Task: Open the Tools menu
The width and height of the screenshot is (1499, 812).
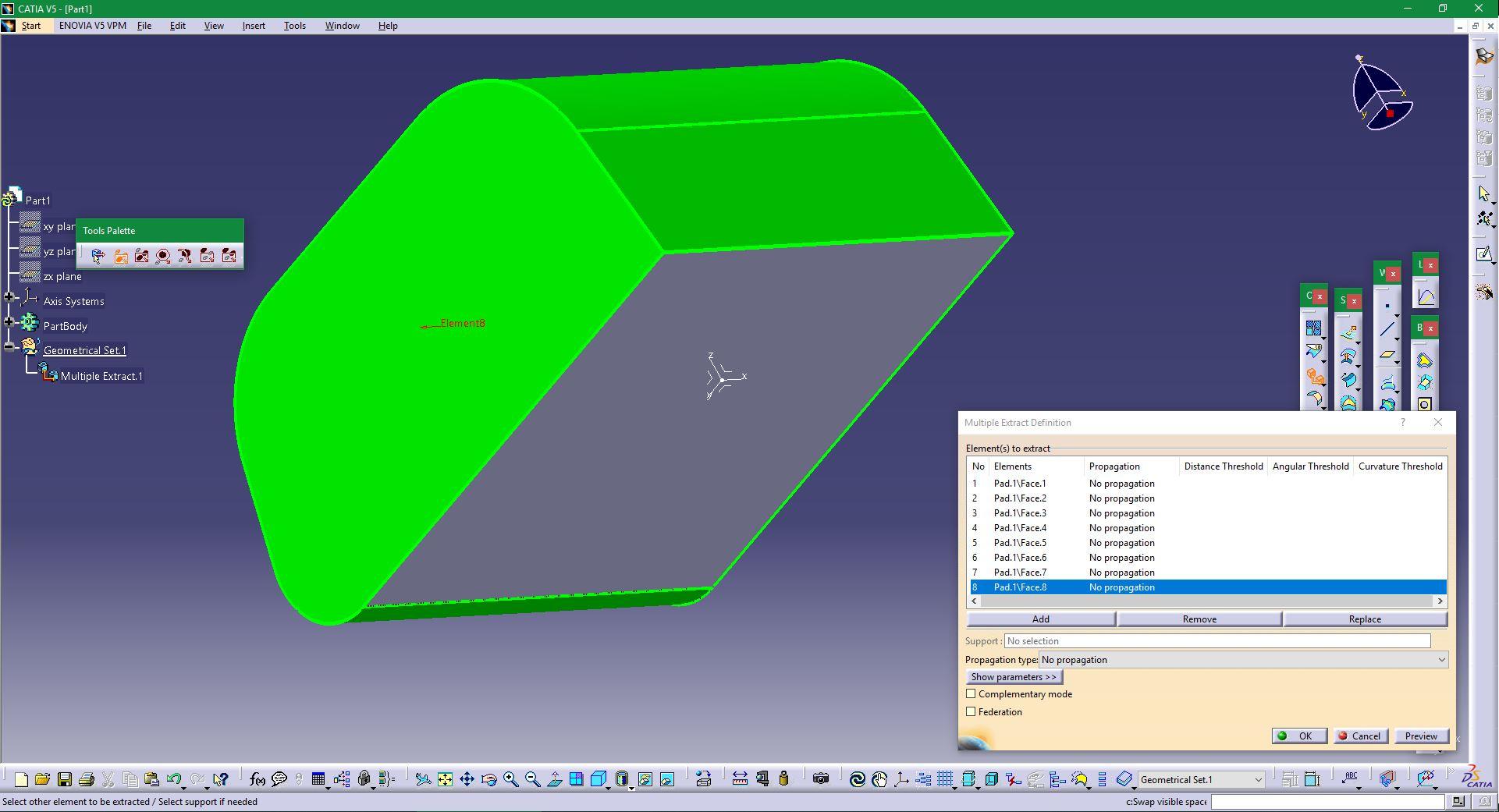Action: point(294,25)
